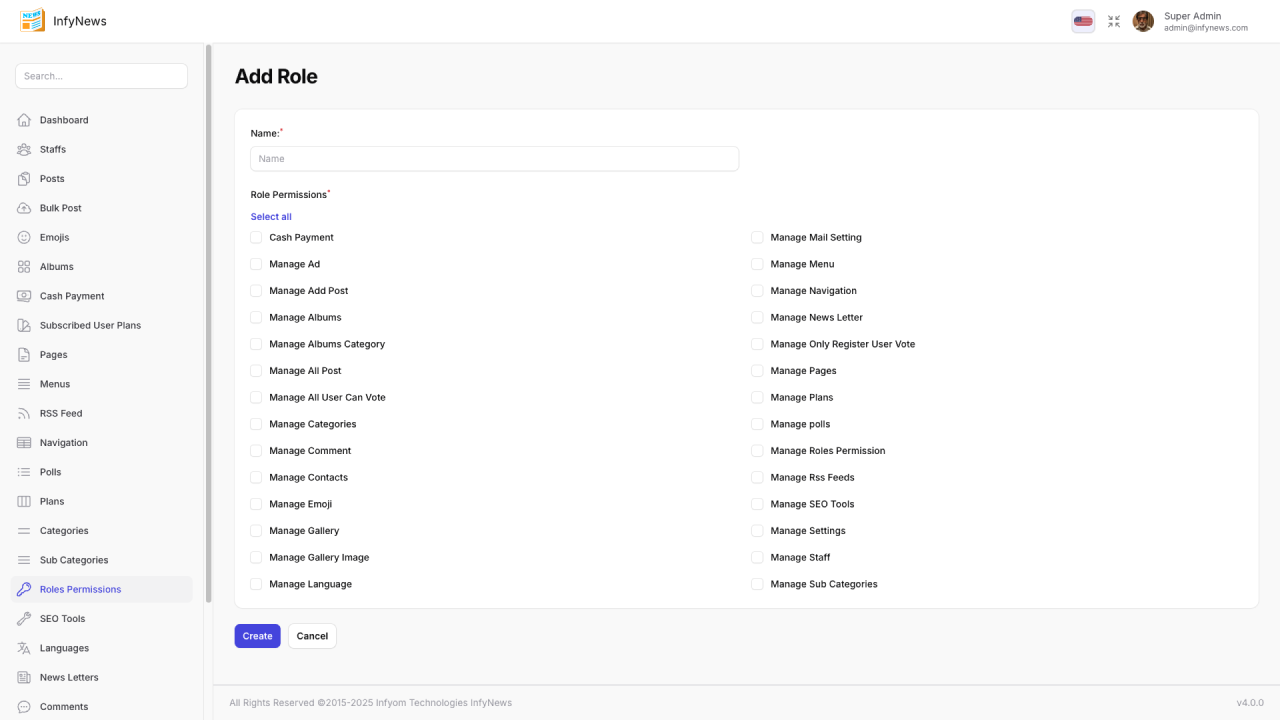Click the RSS Feed icon
This screenshot has height=720, width=1280.
click(x=24, y=413)
